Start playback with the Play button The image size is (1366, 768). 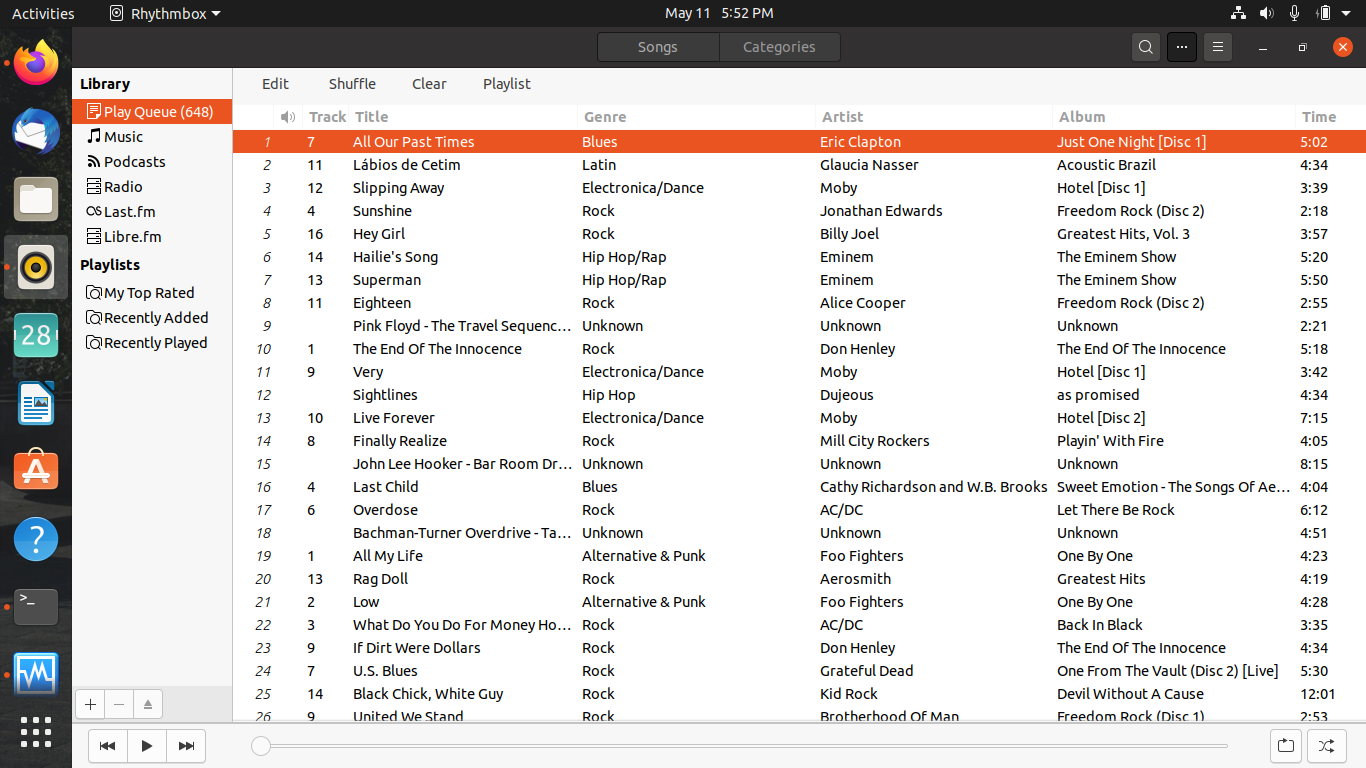pyautogui.click(x=147, y=746)
